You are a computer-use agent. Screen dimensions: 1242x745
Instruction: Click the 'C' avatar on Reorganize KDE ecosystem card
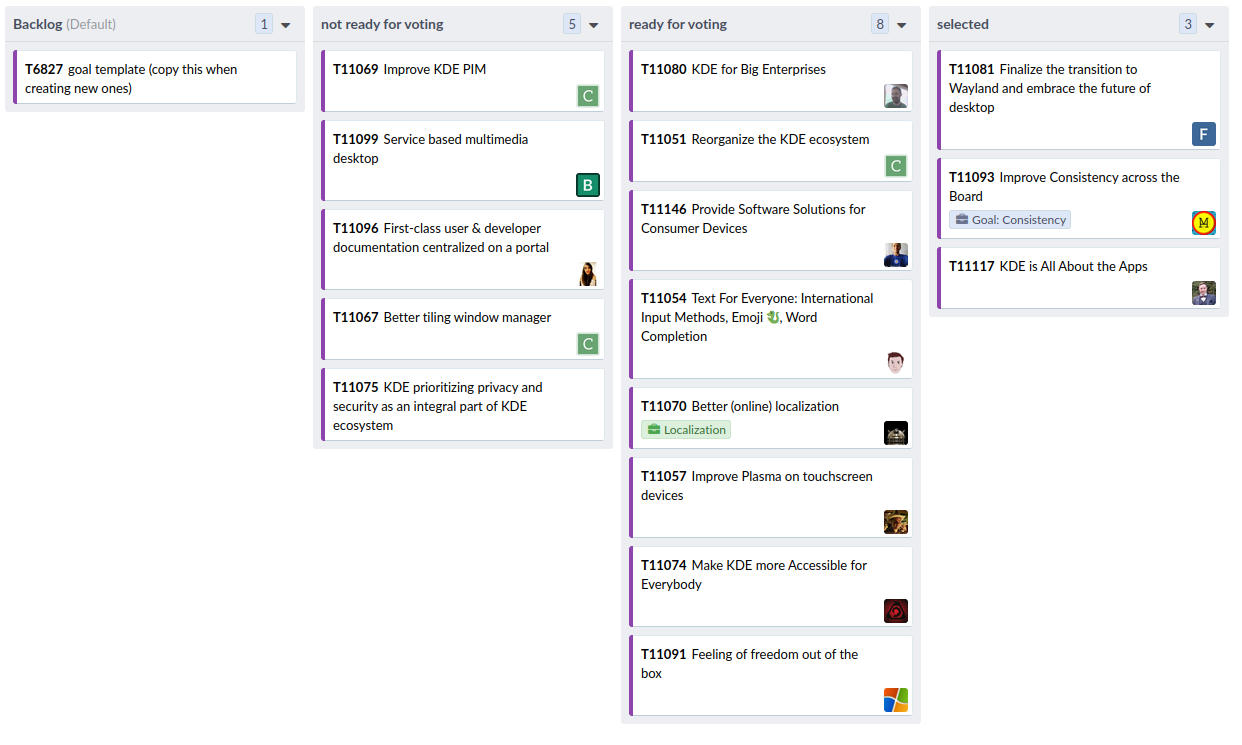[896, 166]
